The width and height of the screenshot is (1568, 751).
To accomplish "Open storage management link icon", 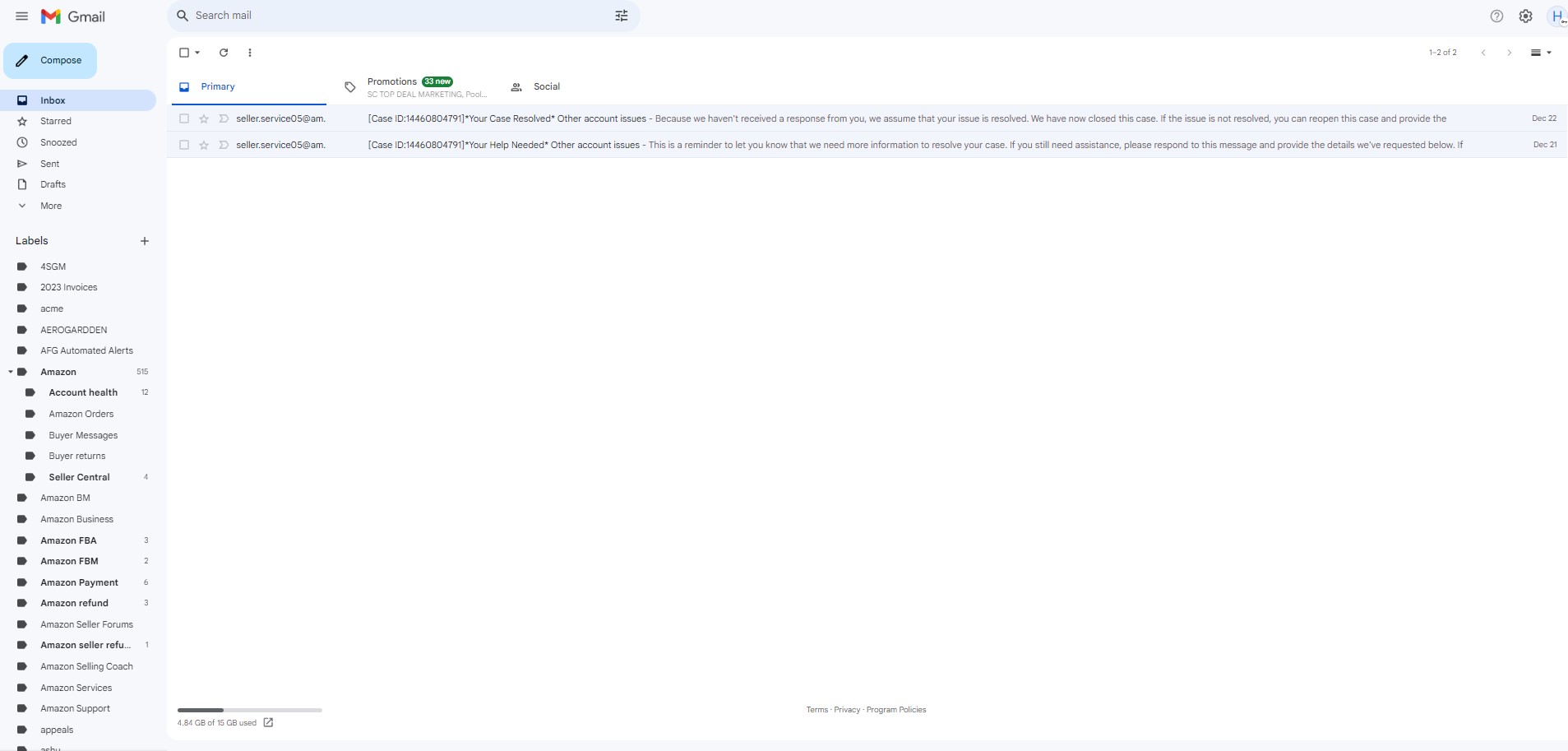I will [x=268, y=723].
